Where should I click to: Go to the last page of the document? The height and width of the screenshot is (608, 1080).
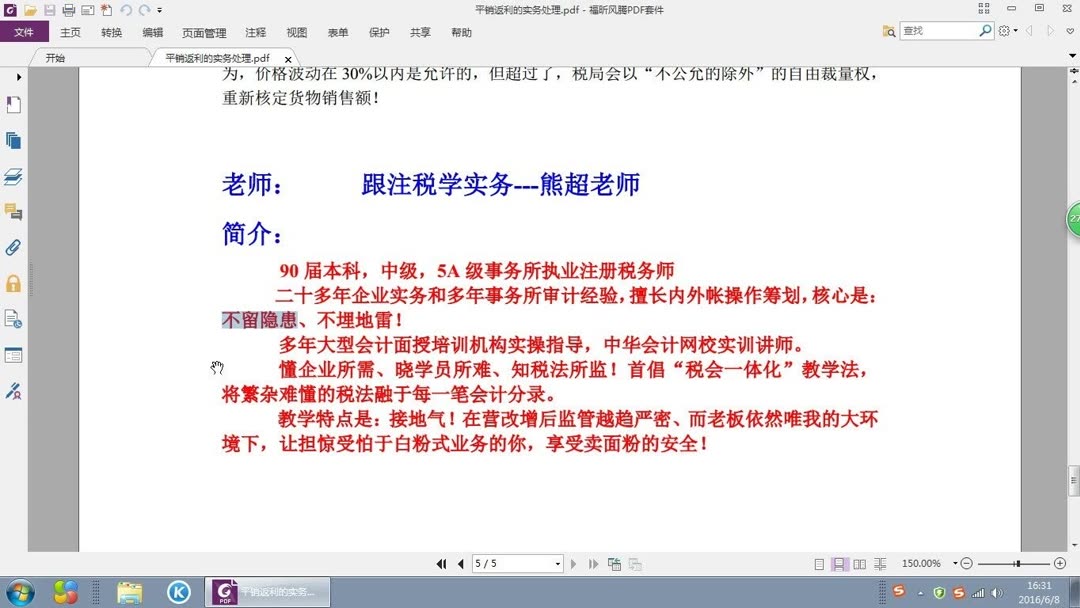click(593, 563)
